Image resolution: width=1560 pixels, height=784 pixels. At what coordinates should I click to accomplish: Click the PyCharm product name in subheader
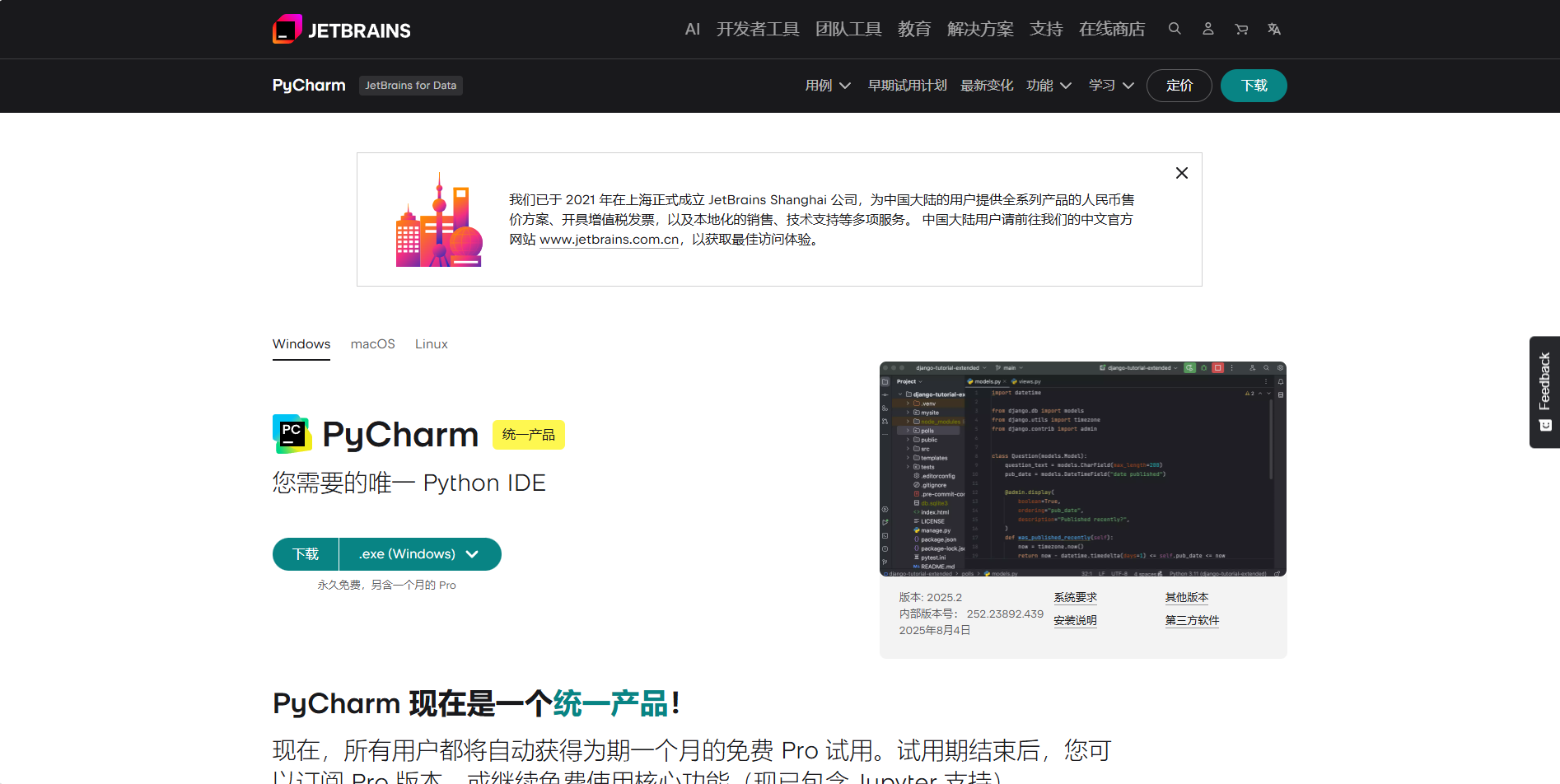tap(309, 86)
